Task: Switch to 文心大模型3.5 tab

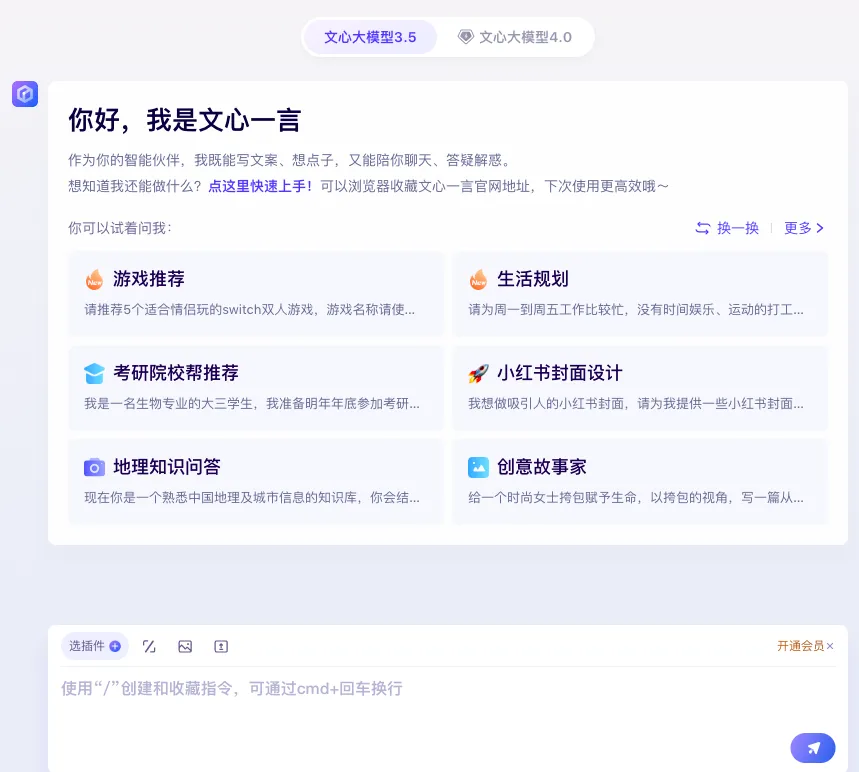Action: point(370,37)
